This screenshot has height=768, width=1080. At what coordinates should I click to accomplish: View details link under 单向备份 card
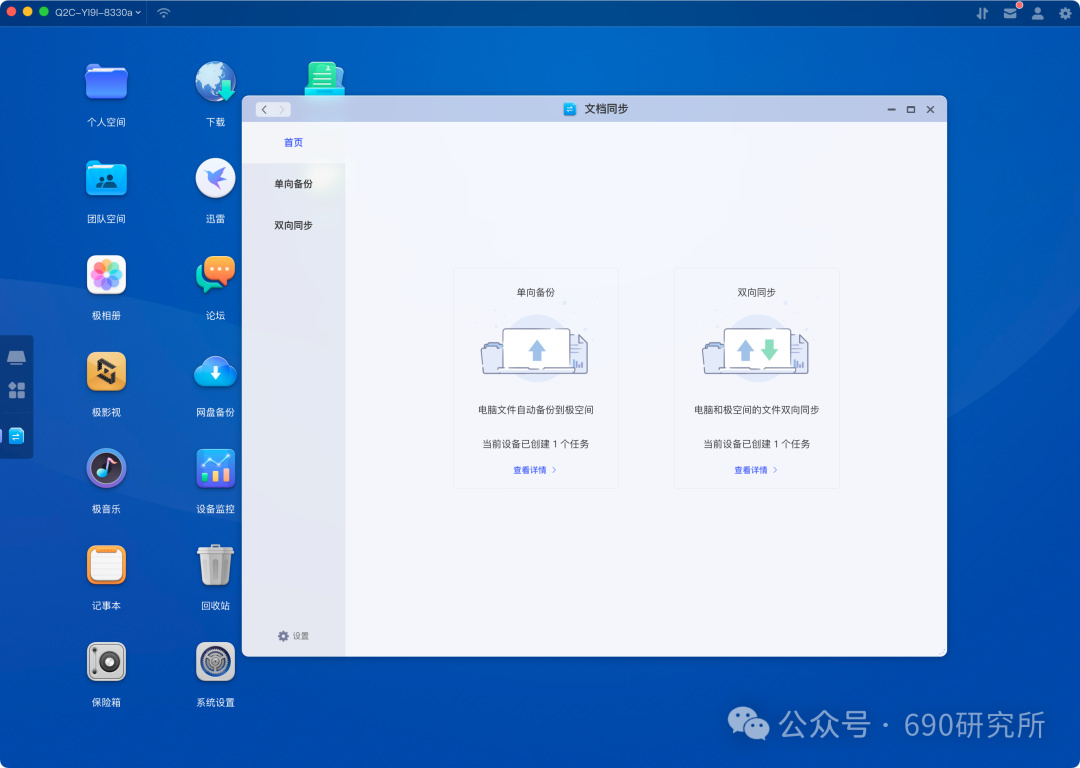[x=534, y=470]
